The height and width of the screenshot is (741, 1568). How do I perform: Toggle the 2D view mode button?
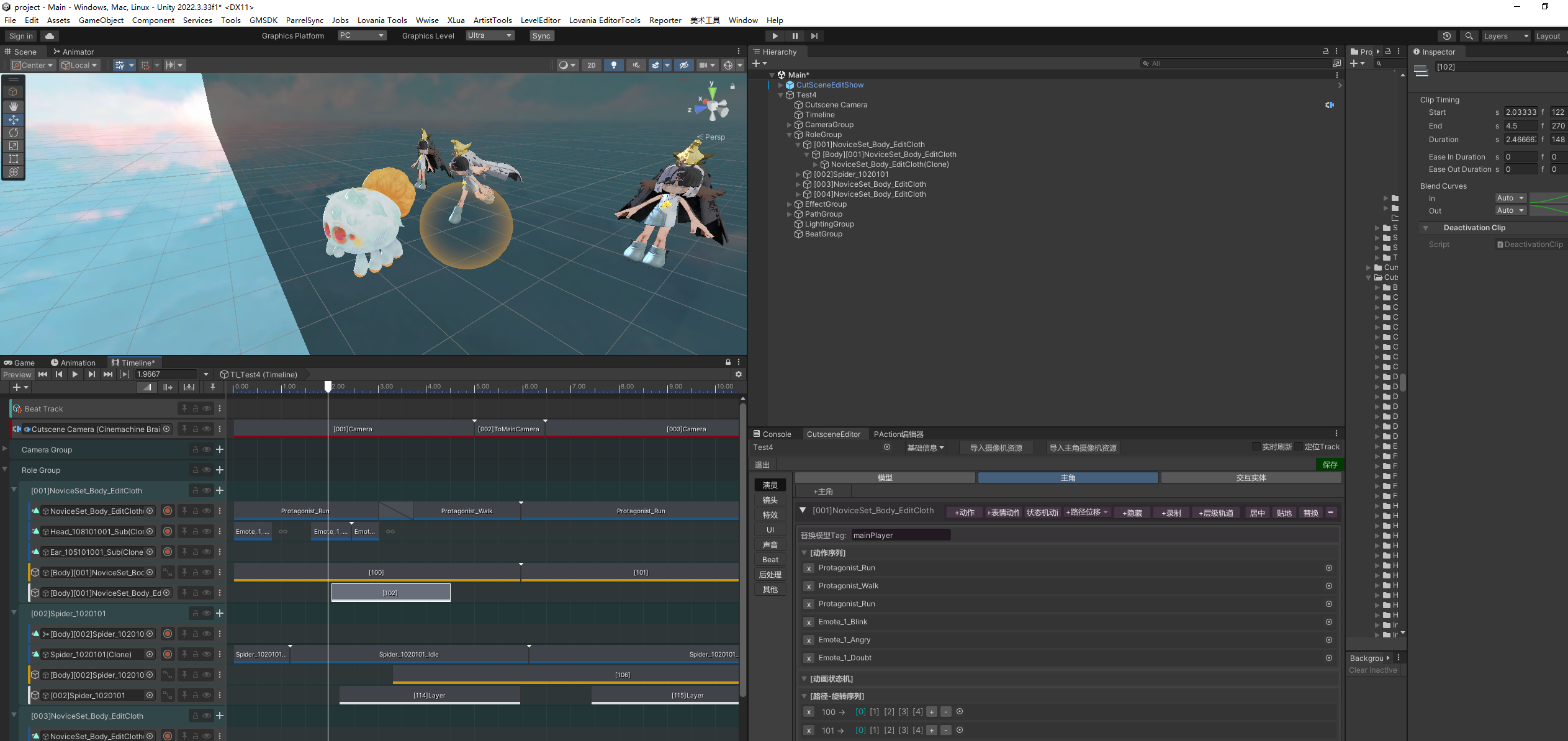pos(591,65)
